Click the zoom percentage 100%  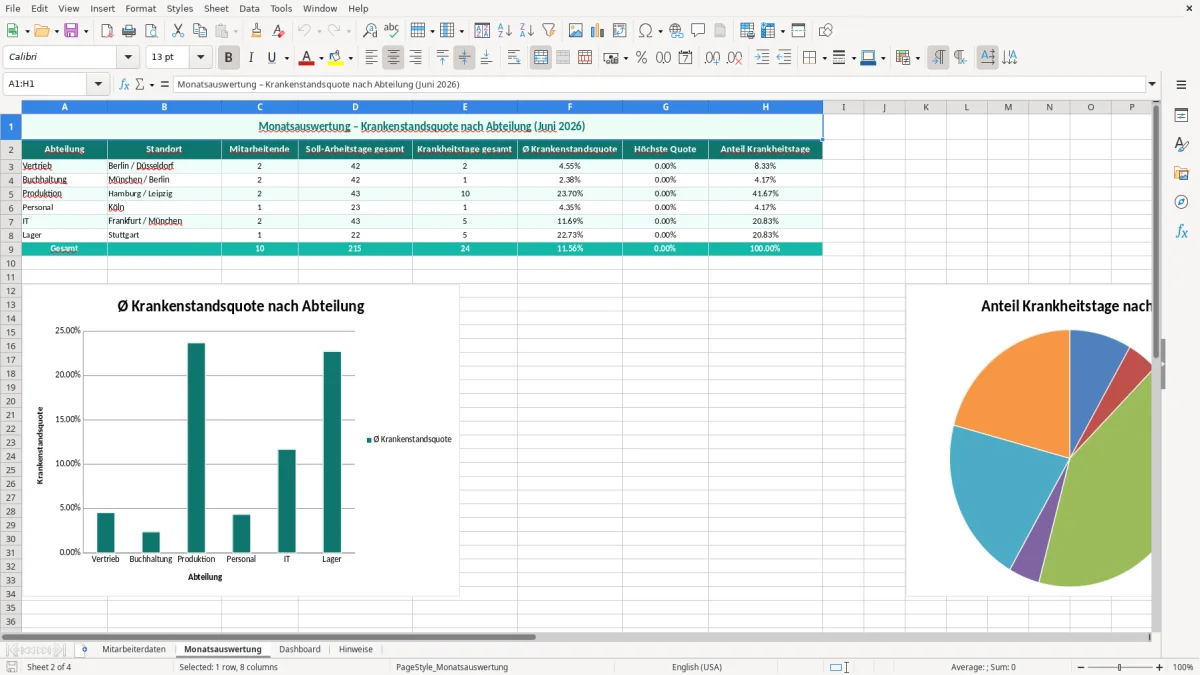click(1183, 667)
